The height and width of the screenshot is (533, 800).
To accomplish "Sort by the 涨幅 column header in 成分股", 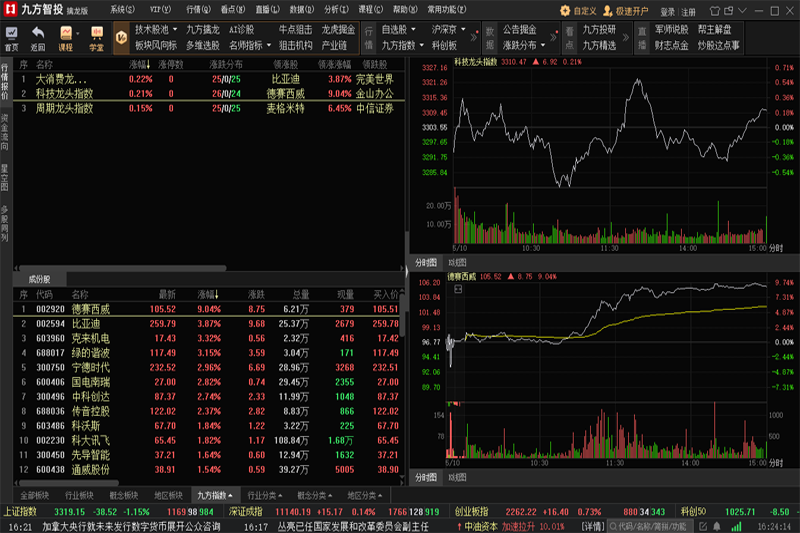I will (x=209, y=295).
